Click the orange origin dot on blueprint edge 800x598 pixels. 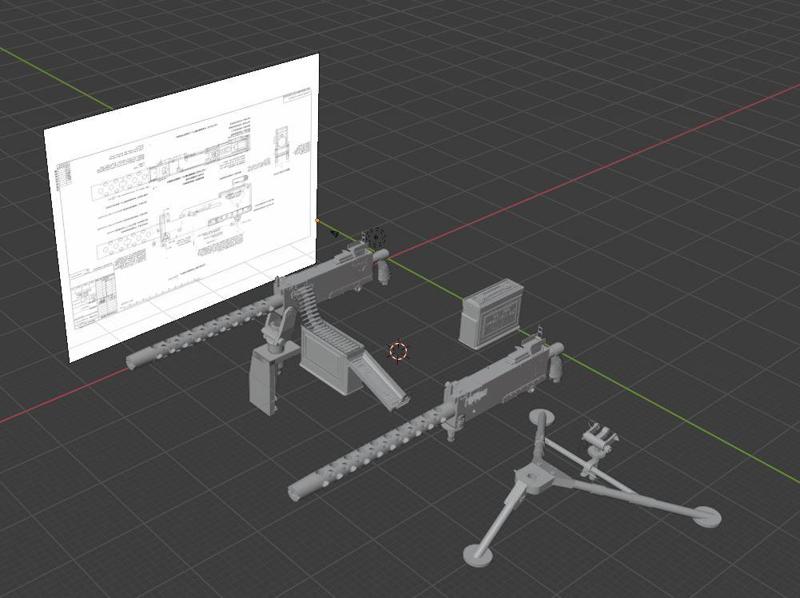coord(317,221)
